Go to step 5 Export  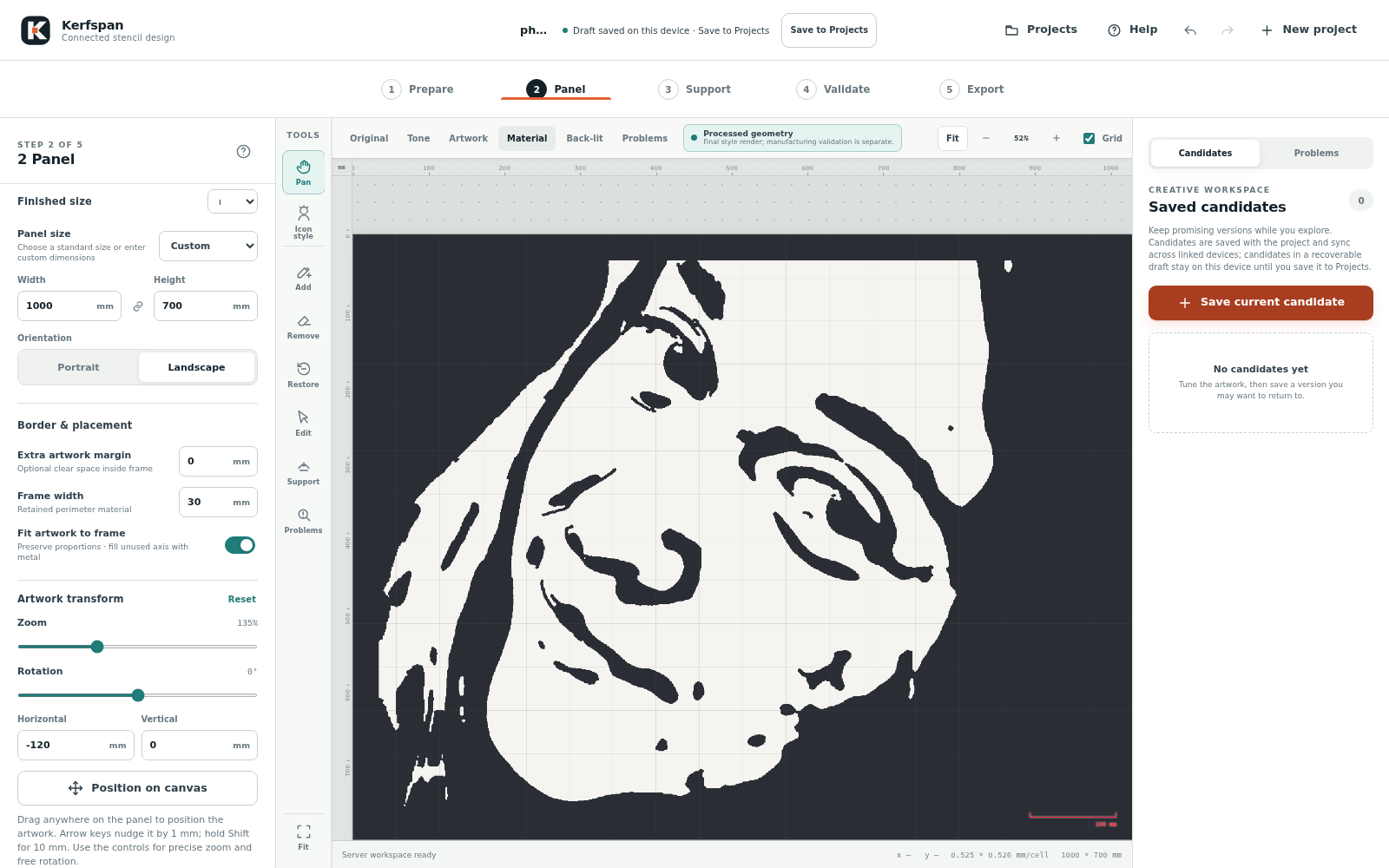[972, 89]
